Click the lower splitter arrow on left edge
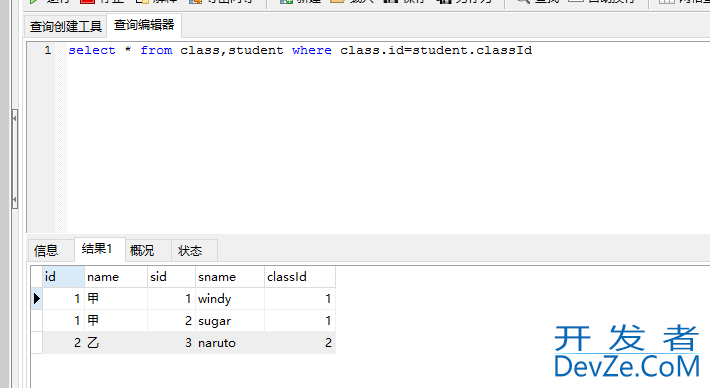710x388 pixels. 15,200
